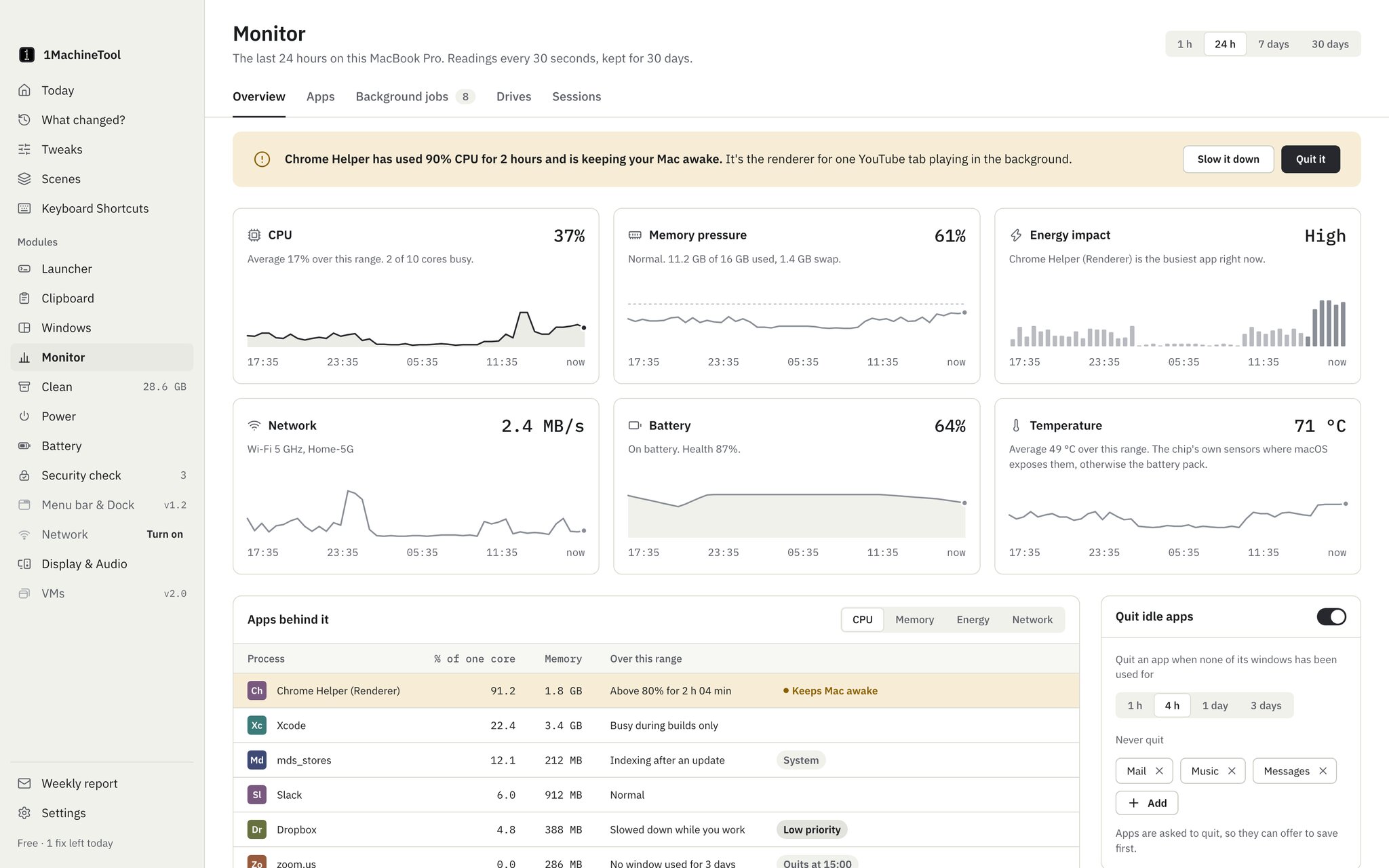Click the Security check lock icon
Viewport: 1389px width, 868px height.
click(x=24, y=475)
